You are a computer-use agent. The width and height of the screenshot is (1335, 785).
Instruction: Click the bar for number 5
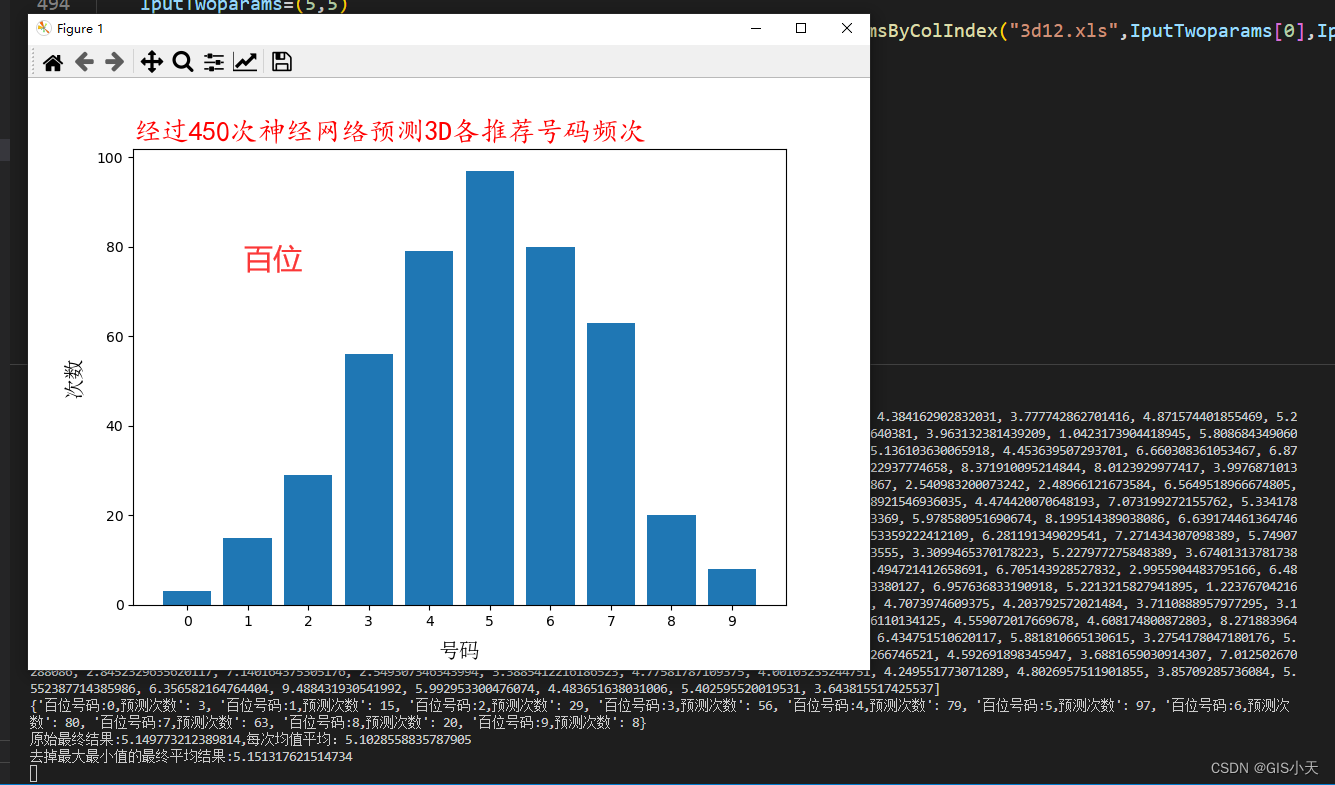click(x=490, y=388)
